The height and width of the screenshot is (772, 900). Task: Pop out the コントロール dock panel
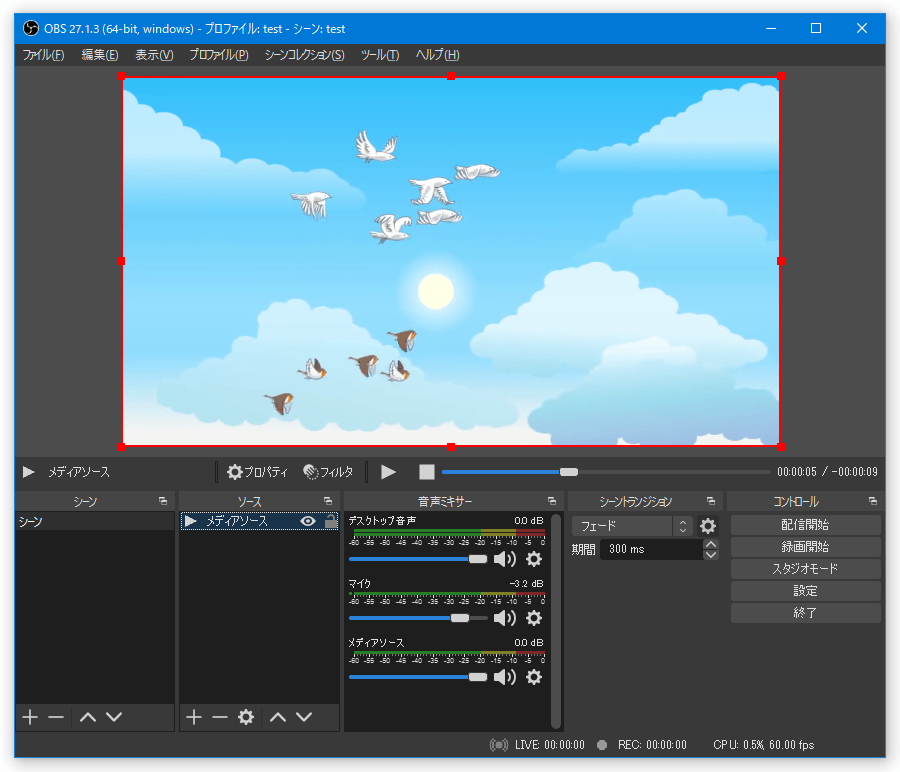click(x=872, y=501)
